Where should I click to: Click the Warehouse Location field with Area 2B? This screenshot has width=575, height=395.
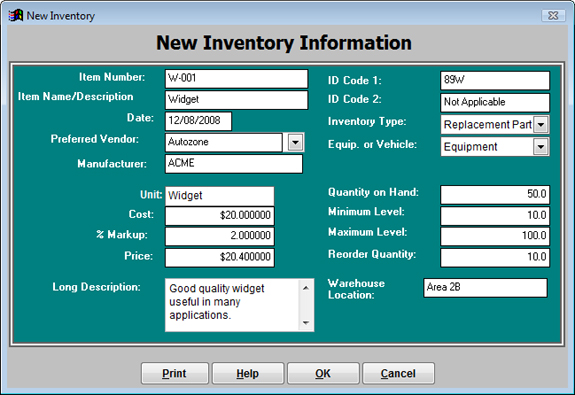point(486,288)
